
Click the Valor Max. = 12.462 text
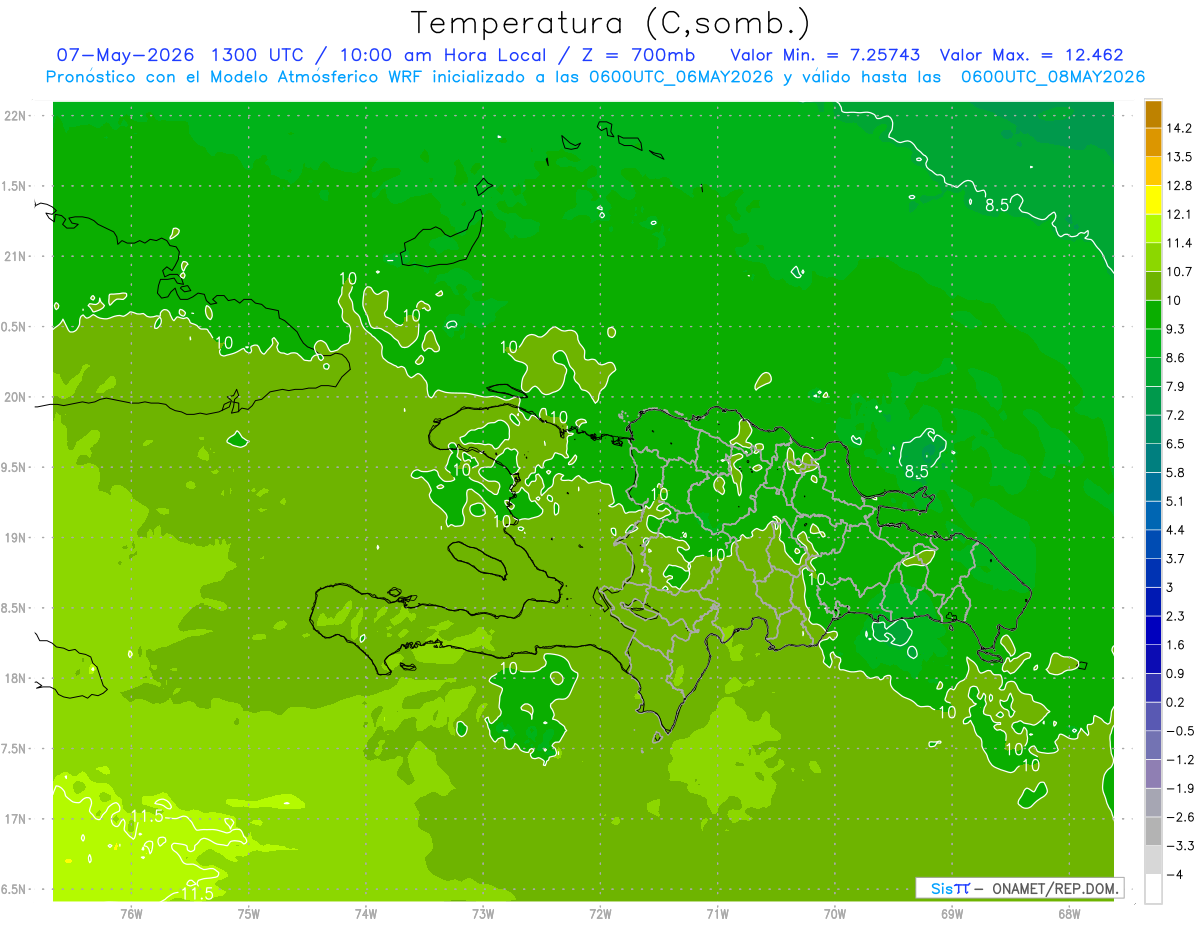coord(1033,55)
